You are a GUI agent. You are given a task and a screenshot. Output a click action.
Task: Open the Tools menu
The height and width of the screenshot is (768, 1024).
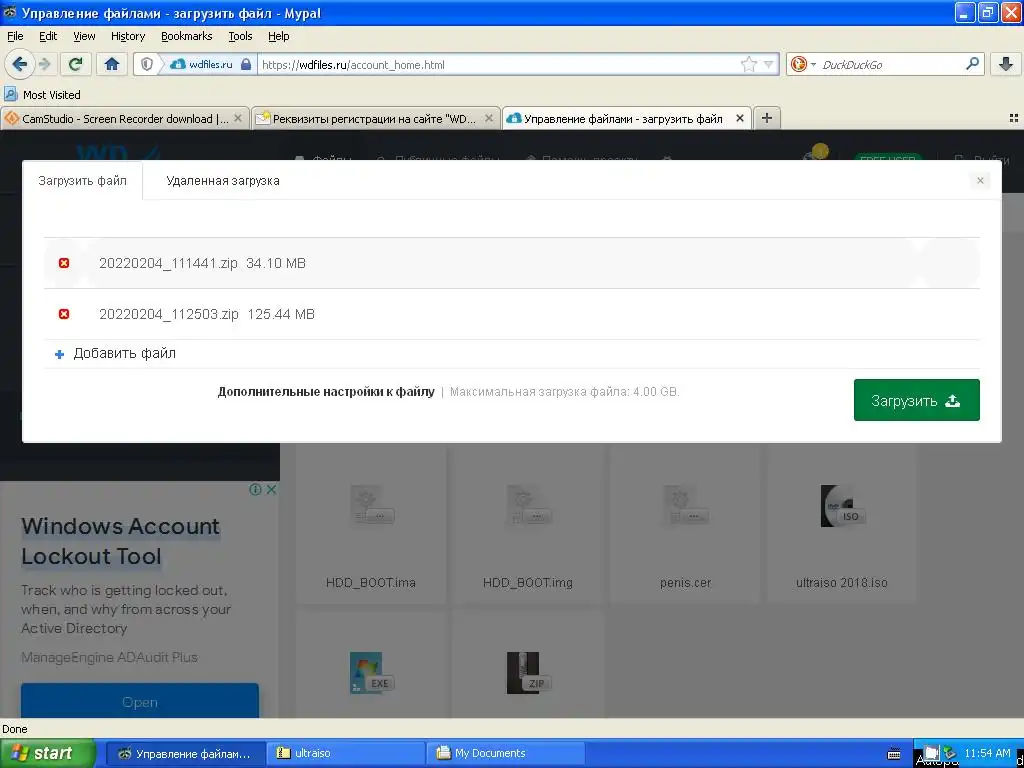click(240, 36)
